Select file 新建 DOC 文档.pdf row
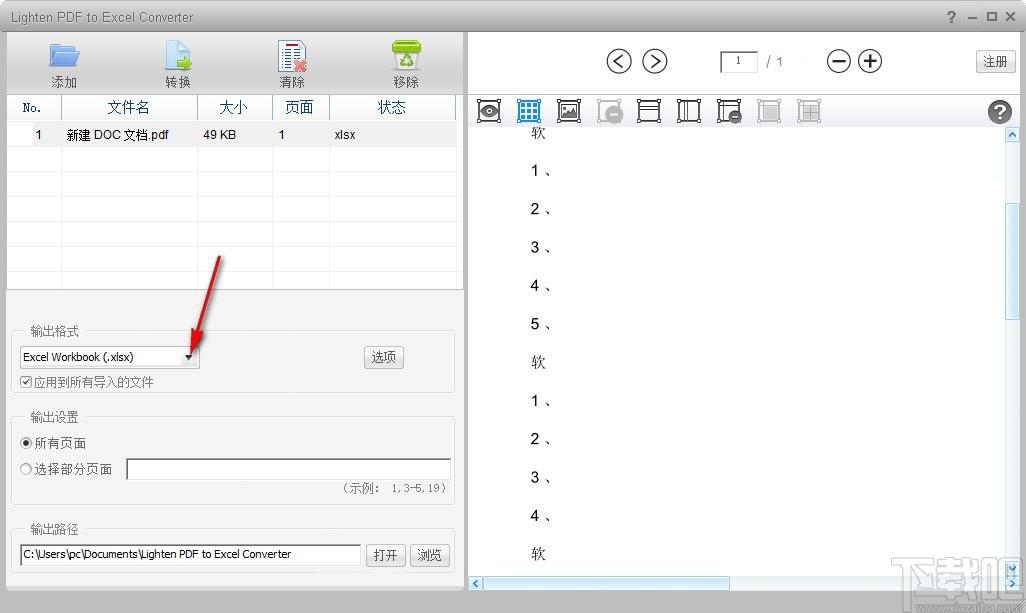This screenshot has height=613, width=1026. (x=232, y=135)
